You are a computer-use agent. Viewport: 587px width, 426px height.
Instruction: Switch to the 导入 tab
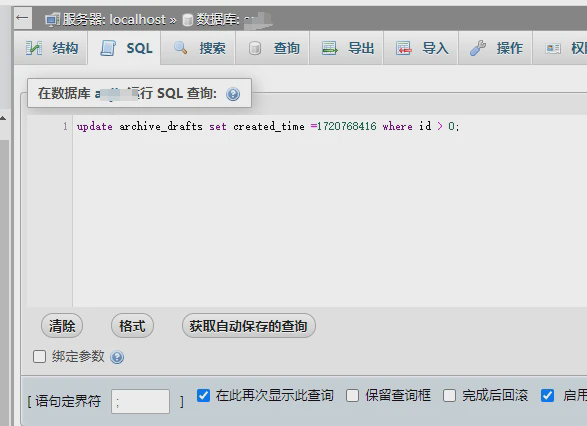point(421,48)
